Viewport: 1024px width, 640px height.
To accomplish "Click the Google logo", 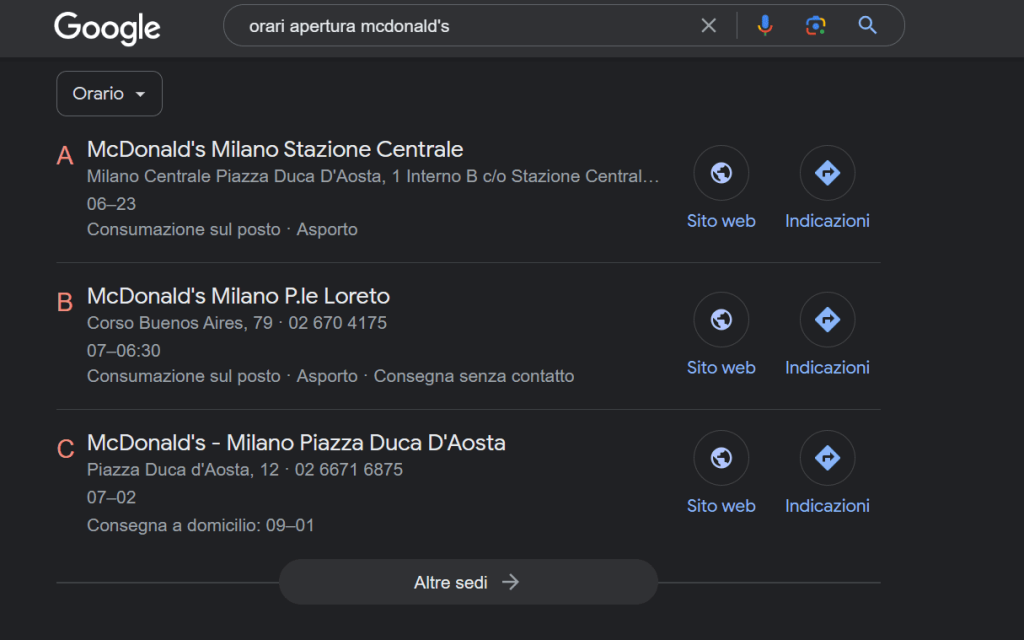I will (107, 27).
